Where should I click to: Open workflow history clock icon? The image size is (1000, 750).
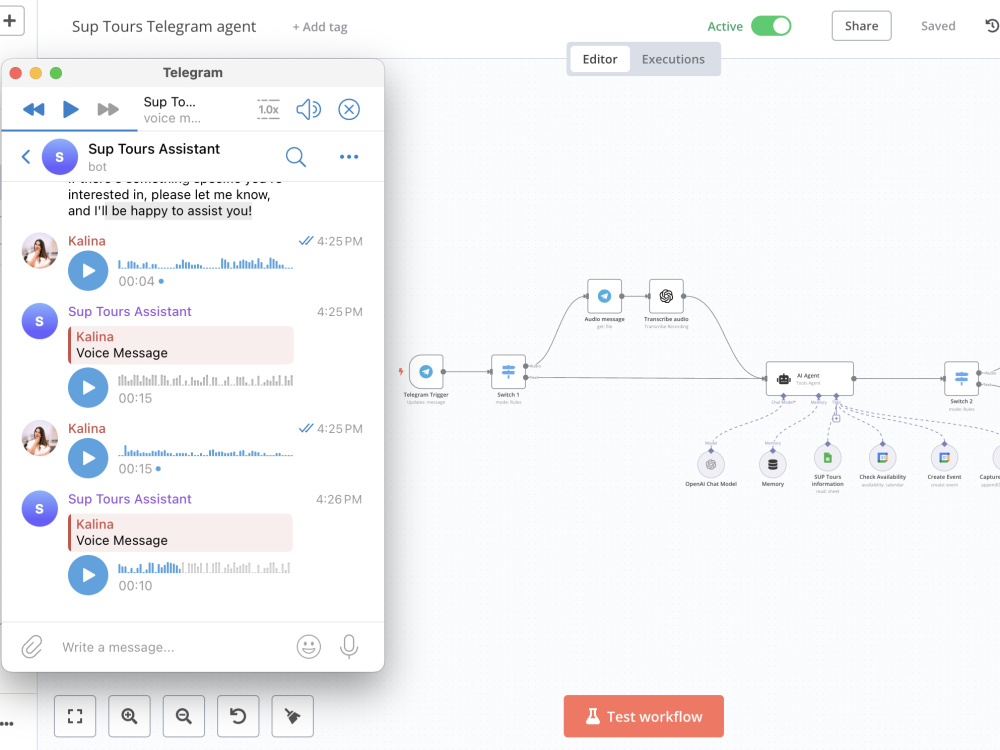tap(992, 26)
